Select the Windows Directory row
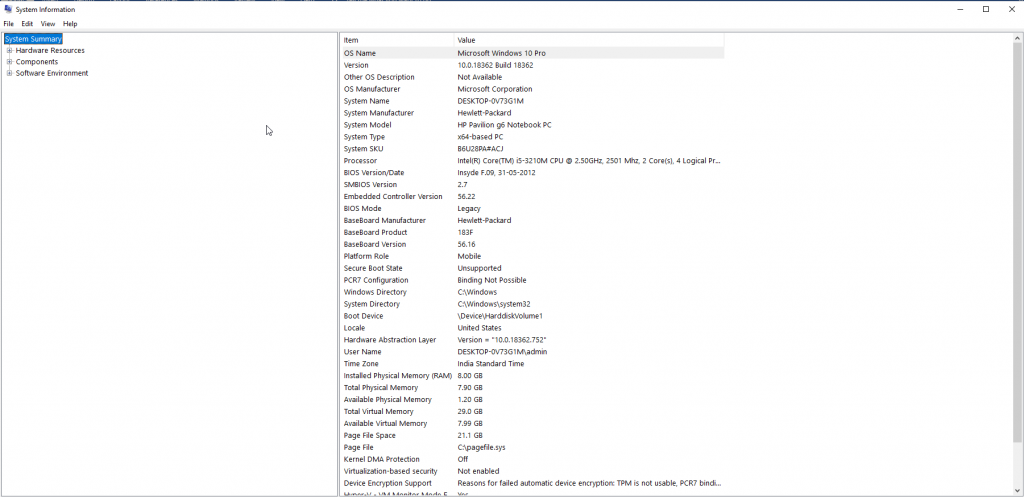Image resolution: width=1024 pixels, height=497 pixels. click(x=532, y=292)
